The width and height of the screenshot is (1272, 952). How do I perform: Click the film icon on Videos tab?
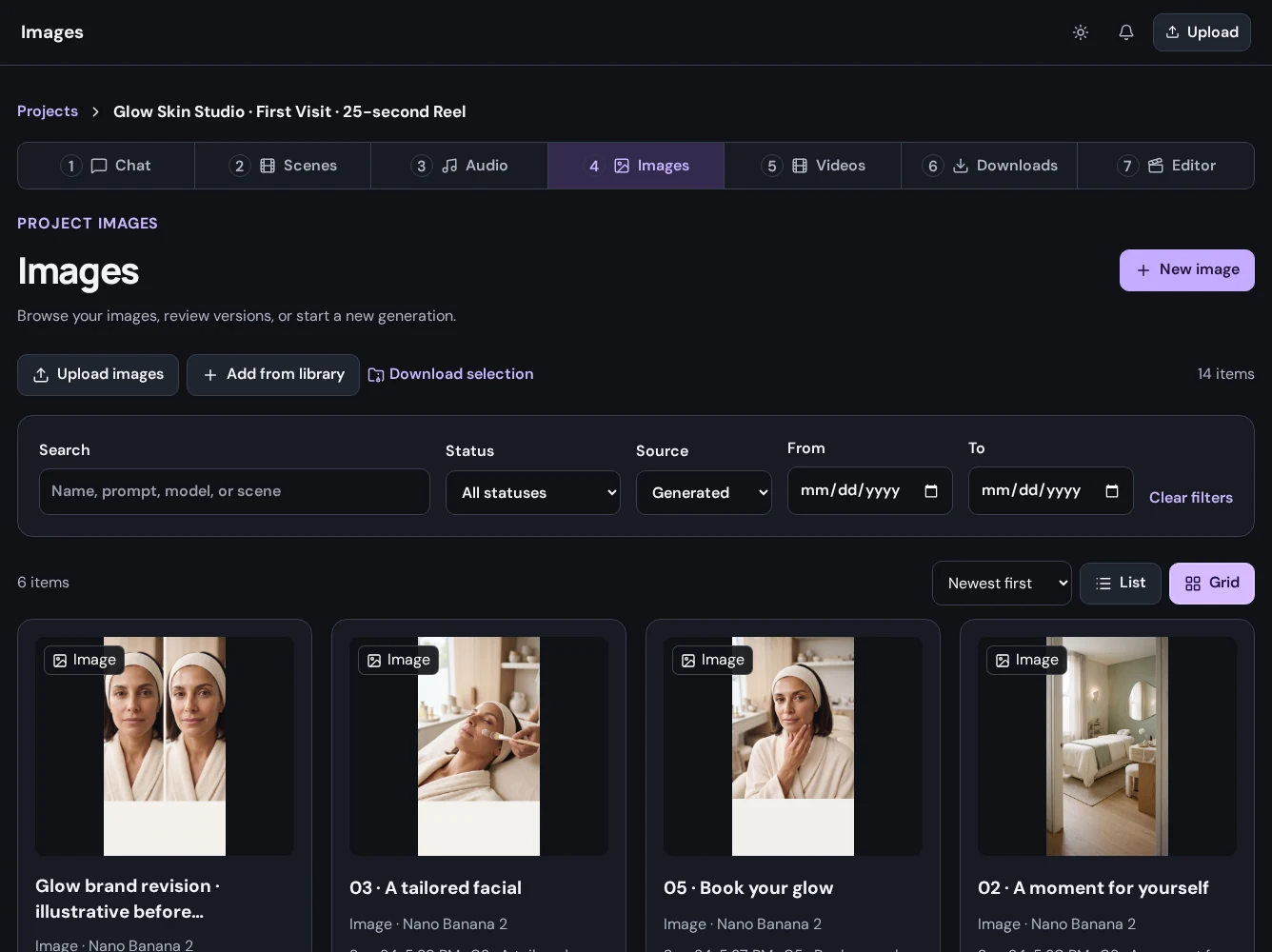click(800, 166)
